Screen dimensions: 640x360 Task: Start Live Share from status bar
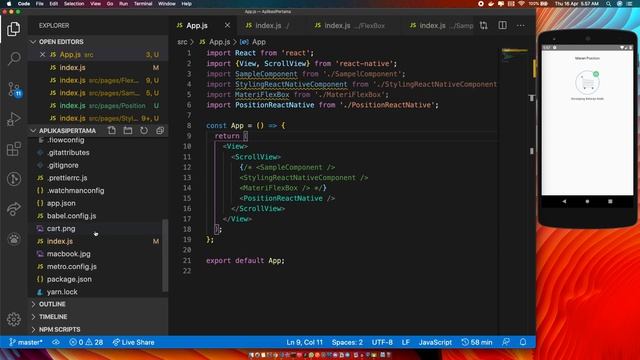click(133, 342)
